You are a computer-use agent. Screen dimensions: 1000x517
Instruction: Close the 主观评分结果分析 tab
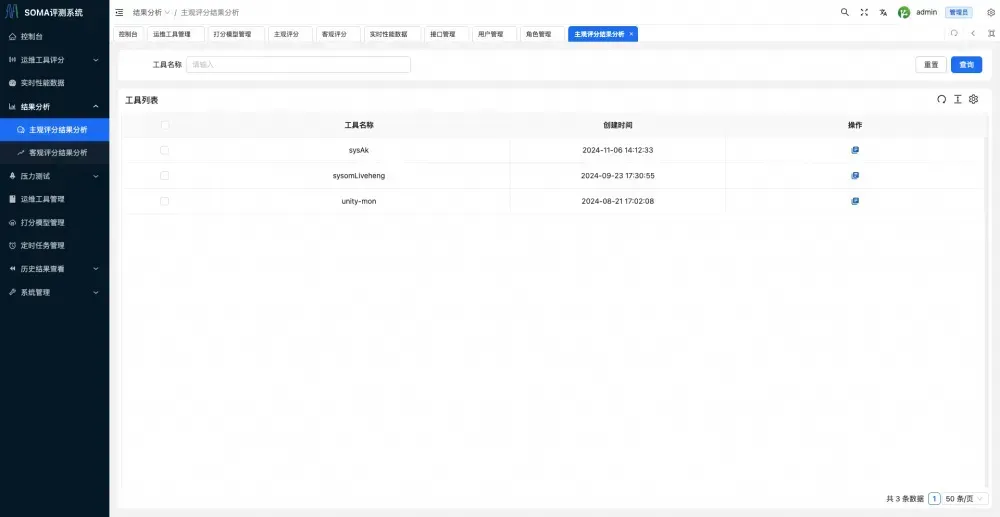631,34
